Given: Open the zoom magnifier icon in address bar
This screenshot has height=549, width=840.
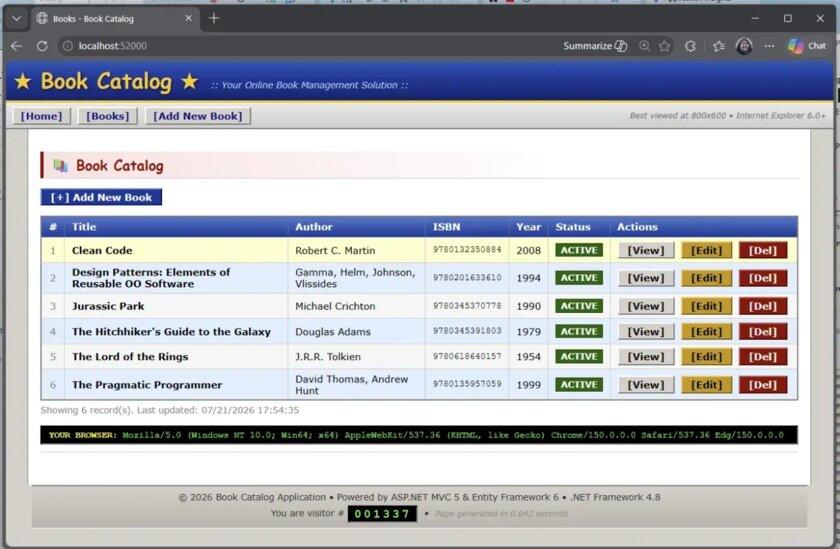Looking at the screenshot, I should tap(644, 46).
